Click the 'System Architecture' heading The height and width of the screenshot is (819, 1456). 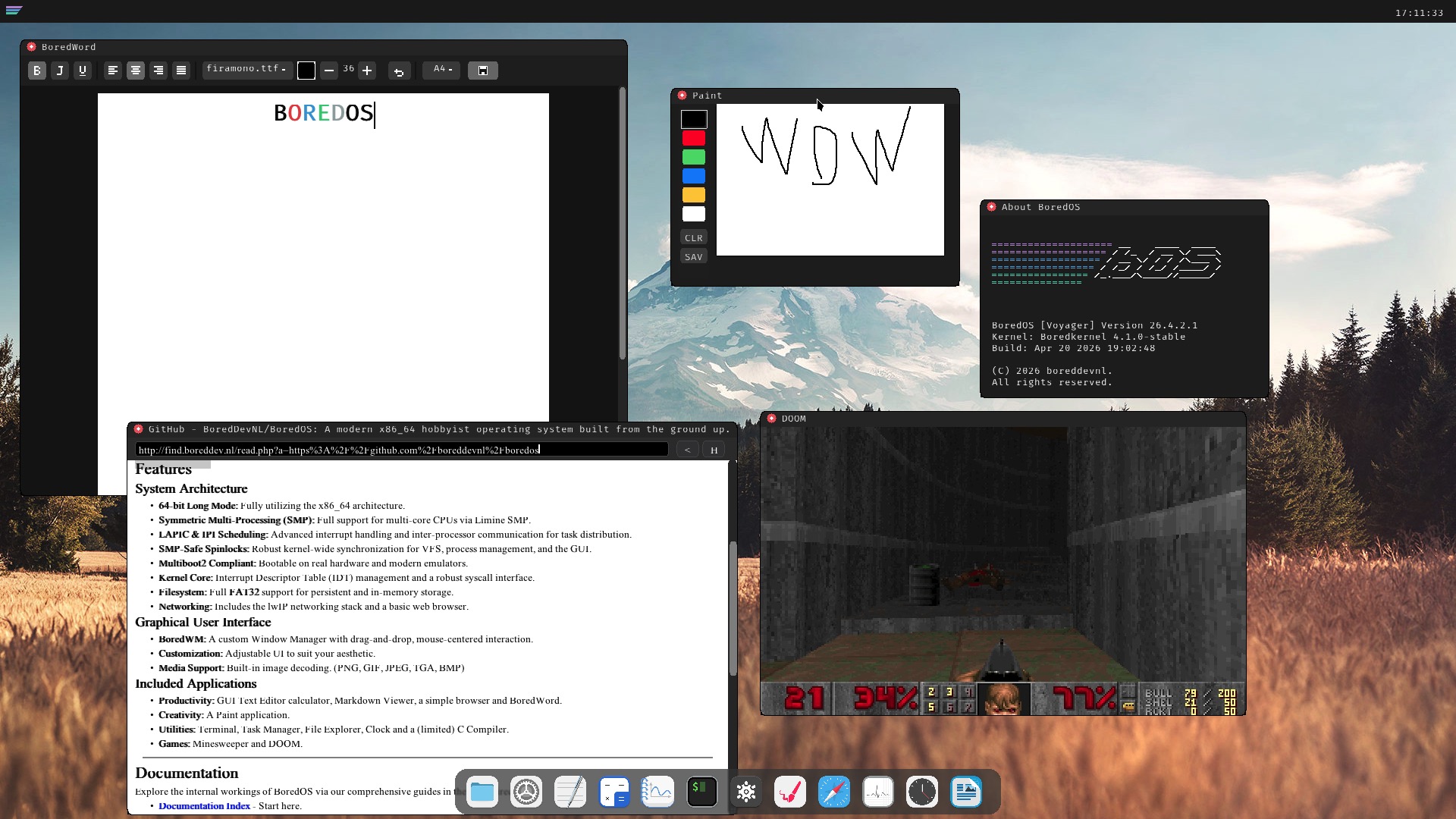tap(191, 489)
